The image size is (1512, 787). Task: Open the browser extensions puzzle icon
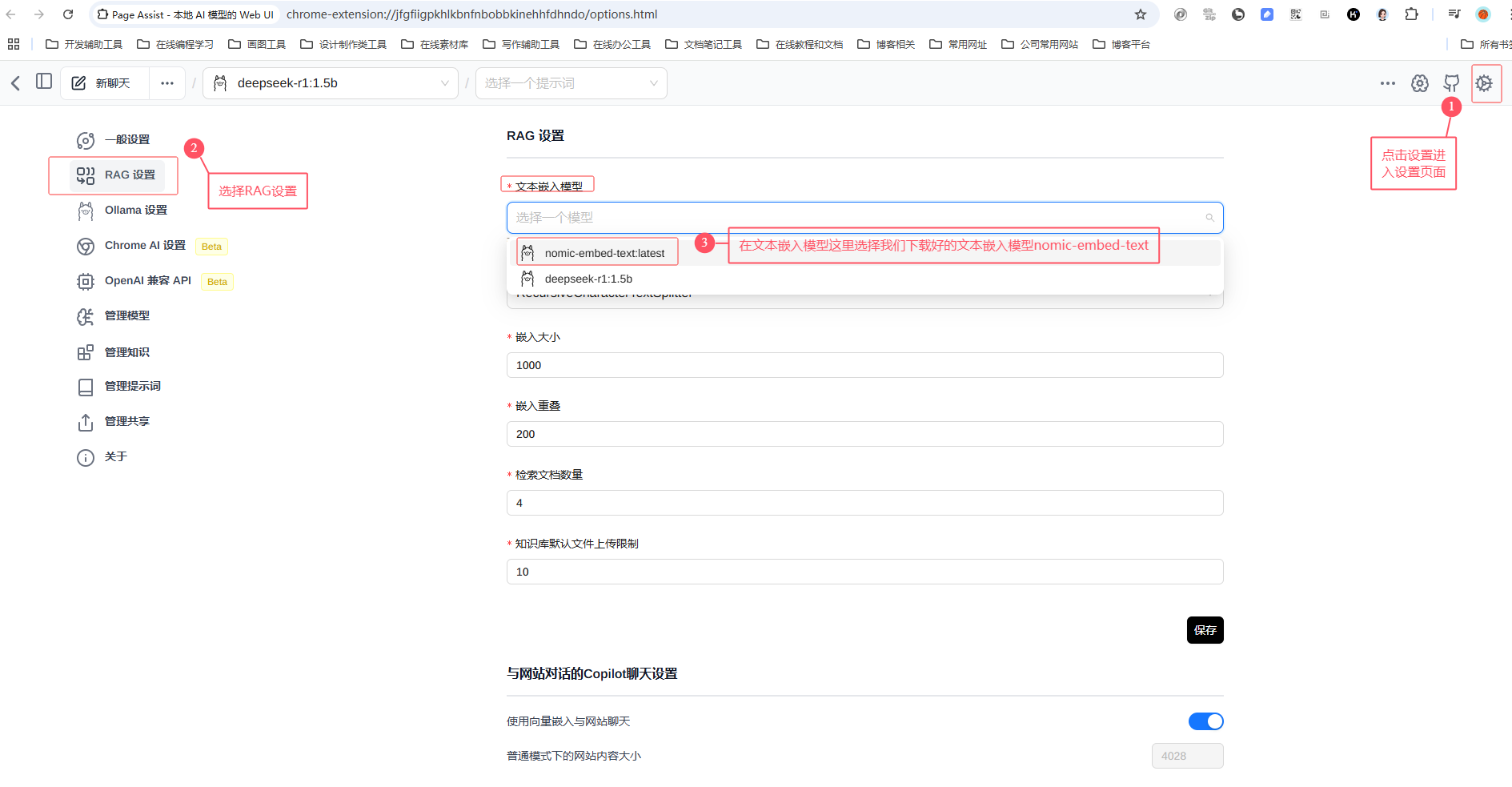(1413, 14)
